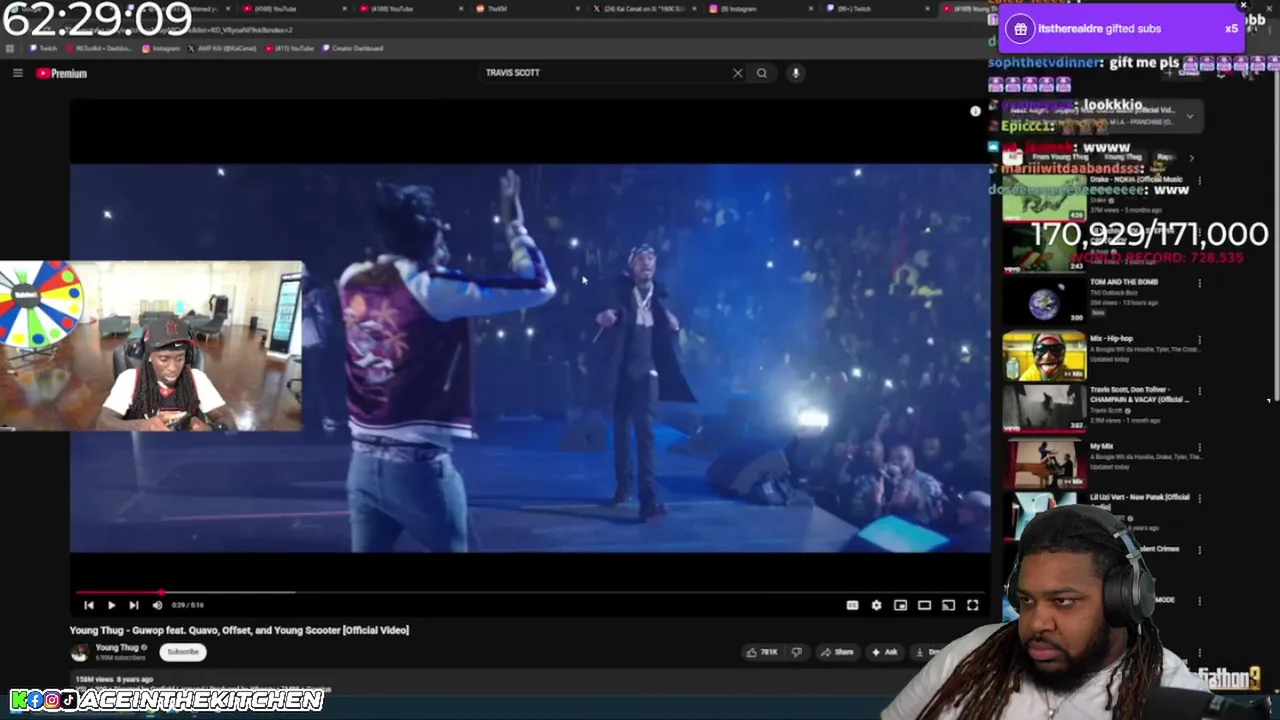Select the 'Young Thug' filter chip
Screen dimensions: 1280x720
point(1122,157)
